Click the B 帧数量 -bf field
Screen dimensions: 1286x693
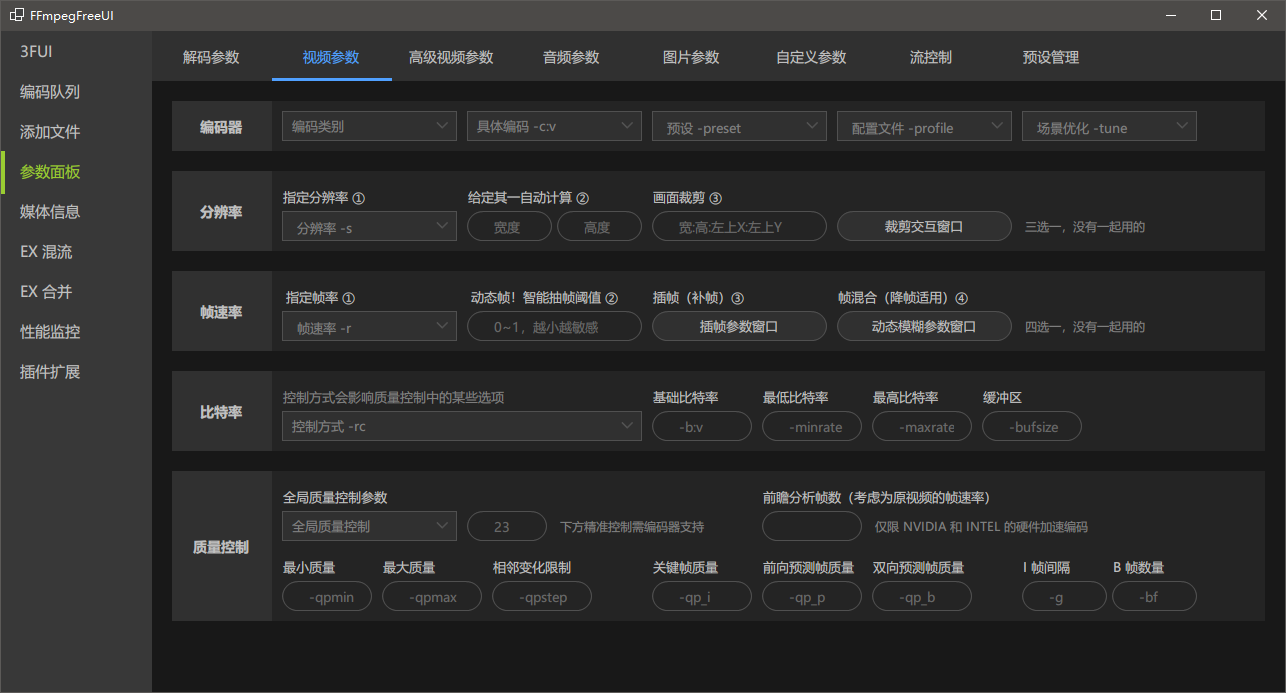[1154, 596]
